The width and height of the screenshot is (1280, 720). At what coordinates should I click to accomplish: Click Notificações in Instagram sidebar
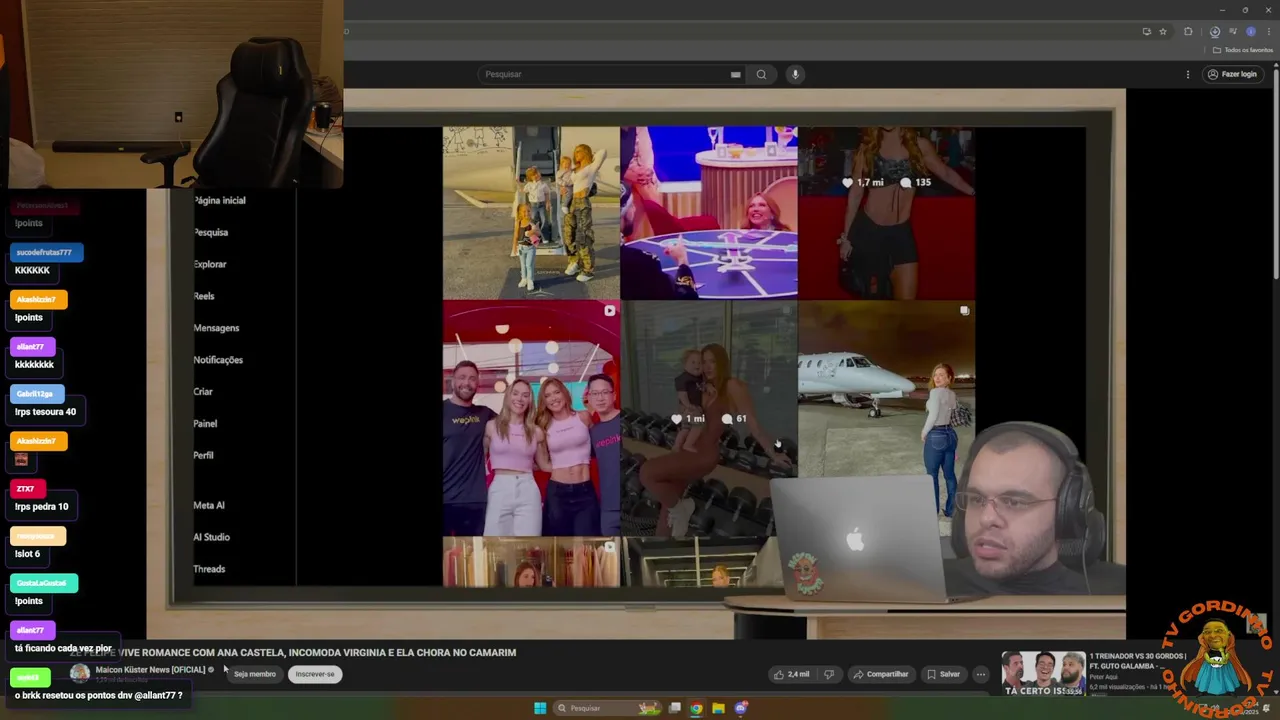click(x=218, y=360)
